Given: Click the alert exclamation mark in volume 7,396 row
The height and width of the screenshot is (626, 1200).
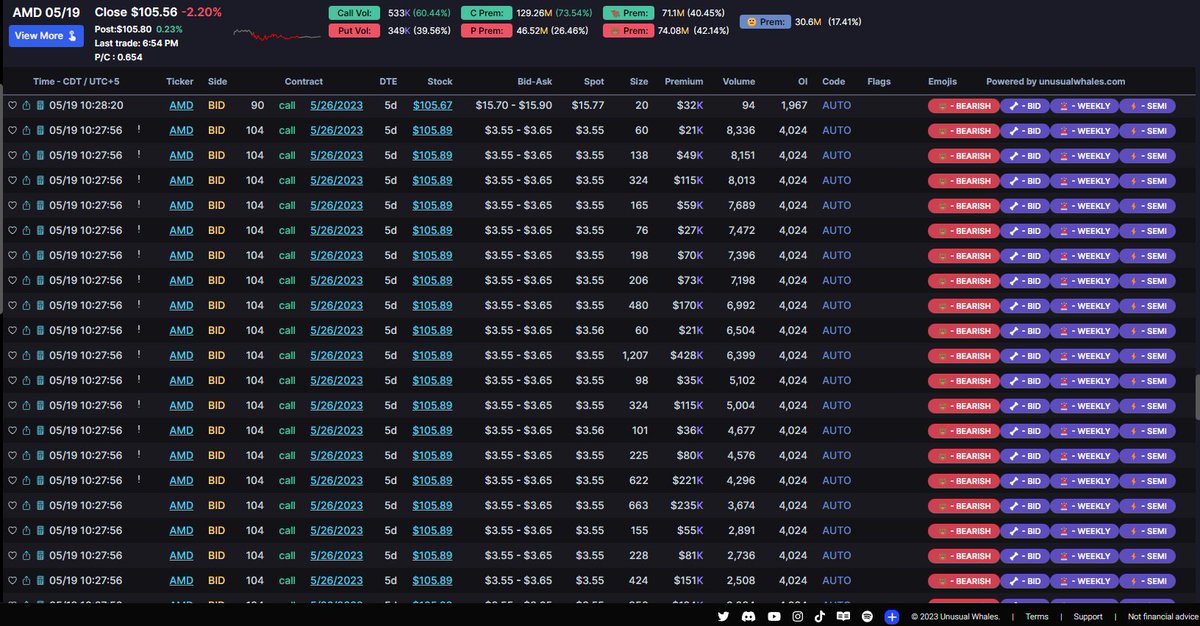Looking at the screenshot, I should [x=139, y=254].
